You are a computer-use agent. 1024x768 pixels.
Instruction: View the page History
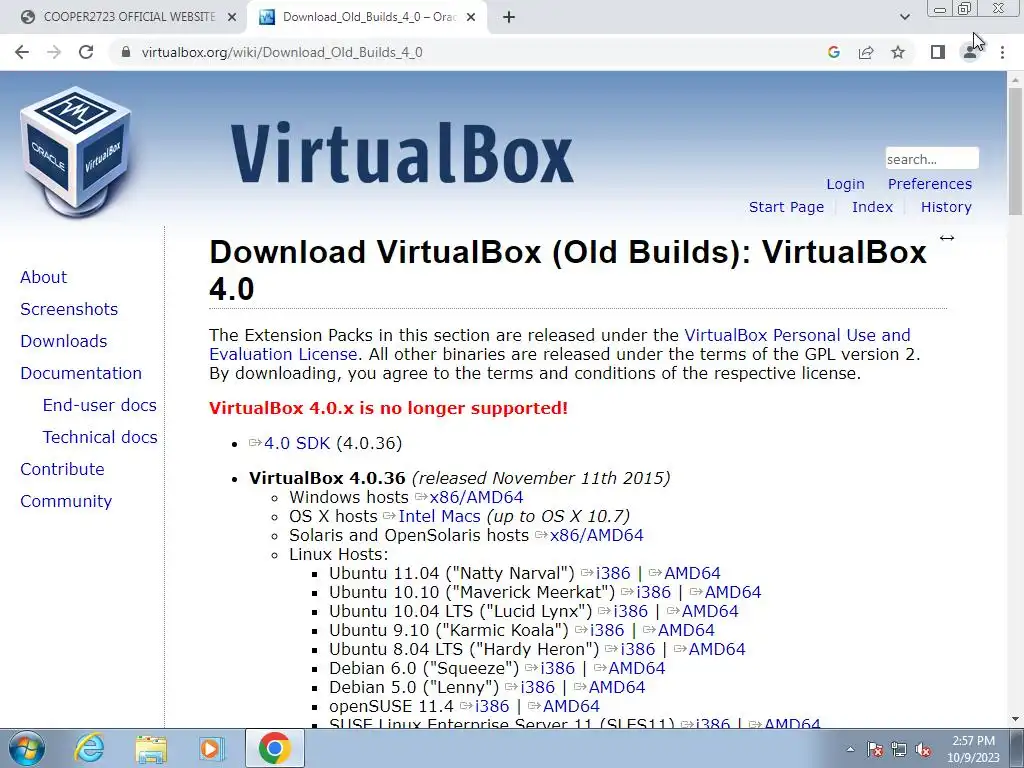pyautogui.click(x=946, y=207)
